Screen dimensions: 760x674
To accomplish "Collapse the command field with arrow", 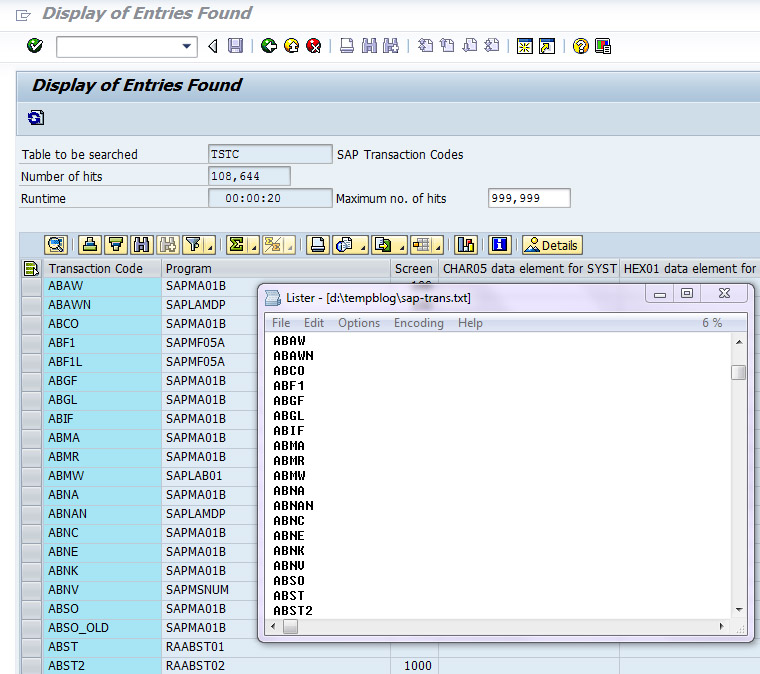I will pos(212,47).
